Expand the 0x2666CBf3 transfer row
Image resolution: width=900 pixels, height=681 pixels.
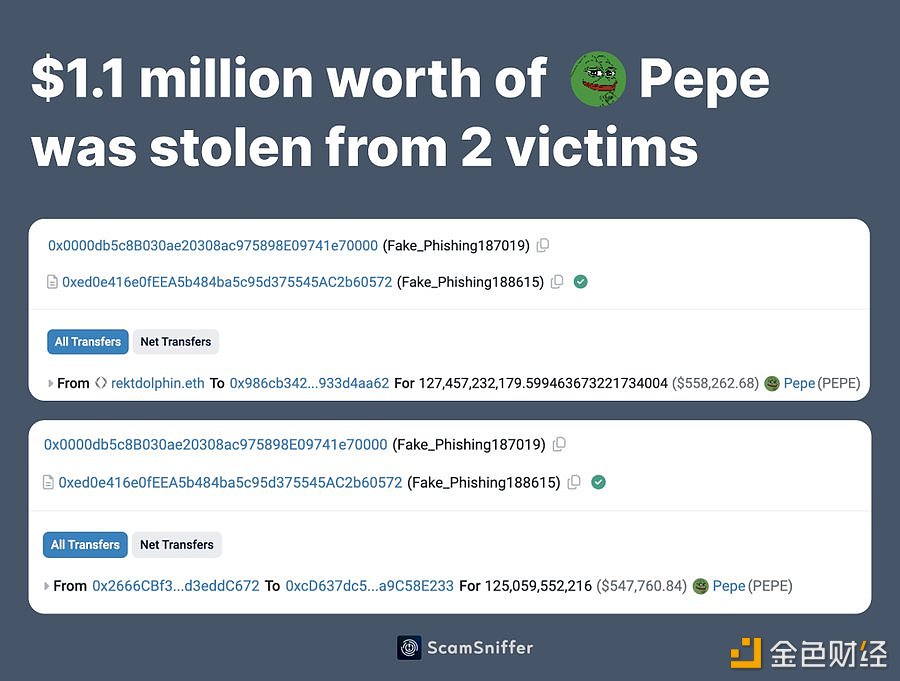point(46,586)
